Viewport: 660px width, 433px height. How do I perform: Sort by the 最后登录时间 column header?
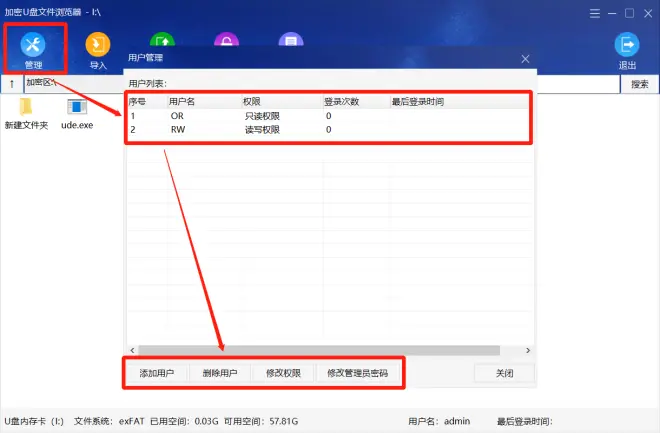(459, 101)
